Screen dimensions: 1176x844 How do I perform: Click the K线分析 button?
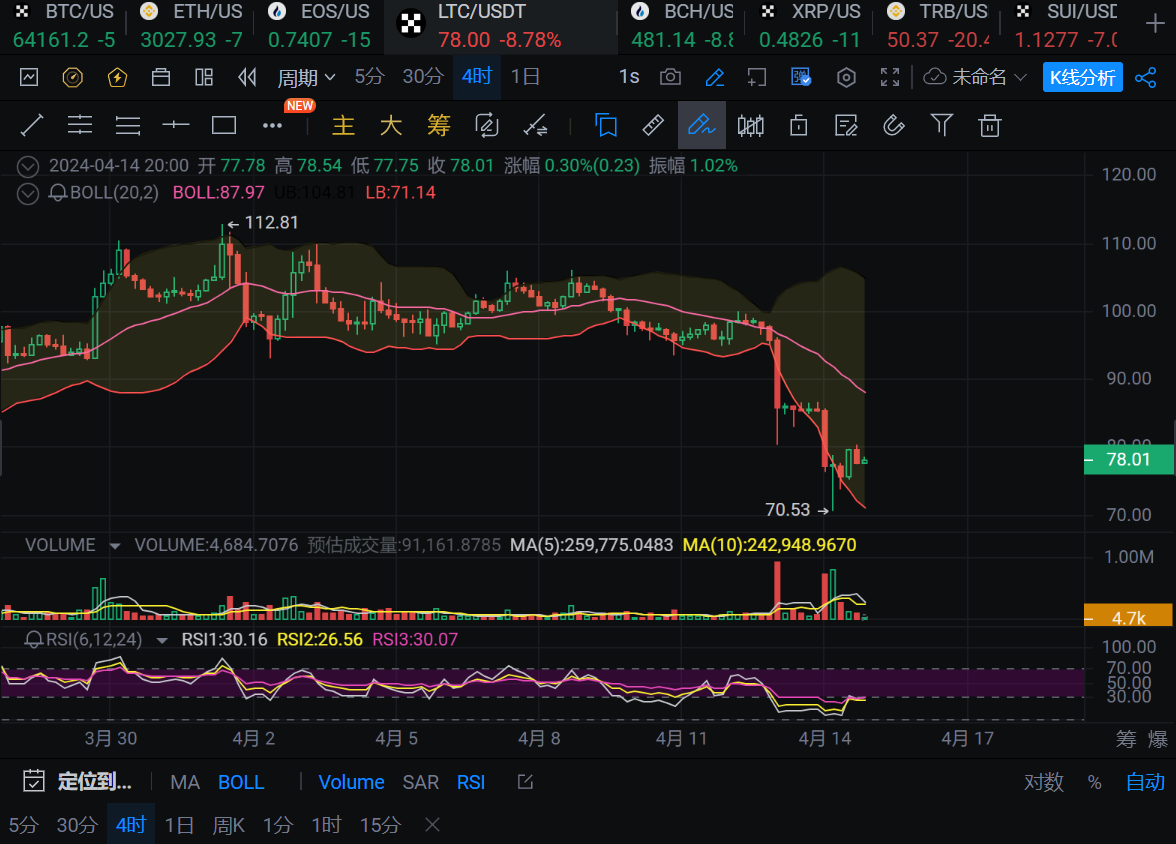(1082, 77)
